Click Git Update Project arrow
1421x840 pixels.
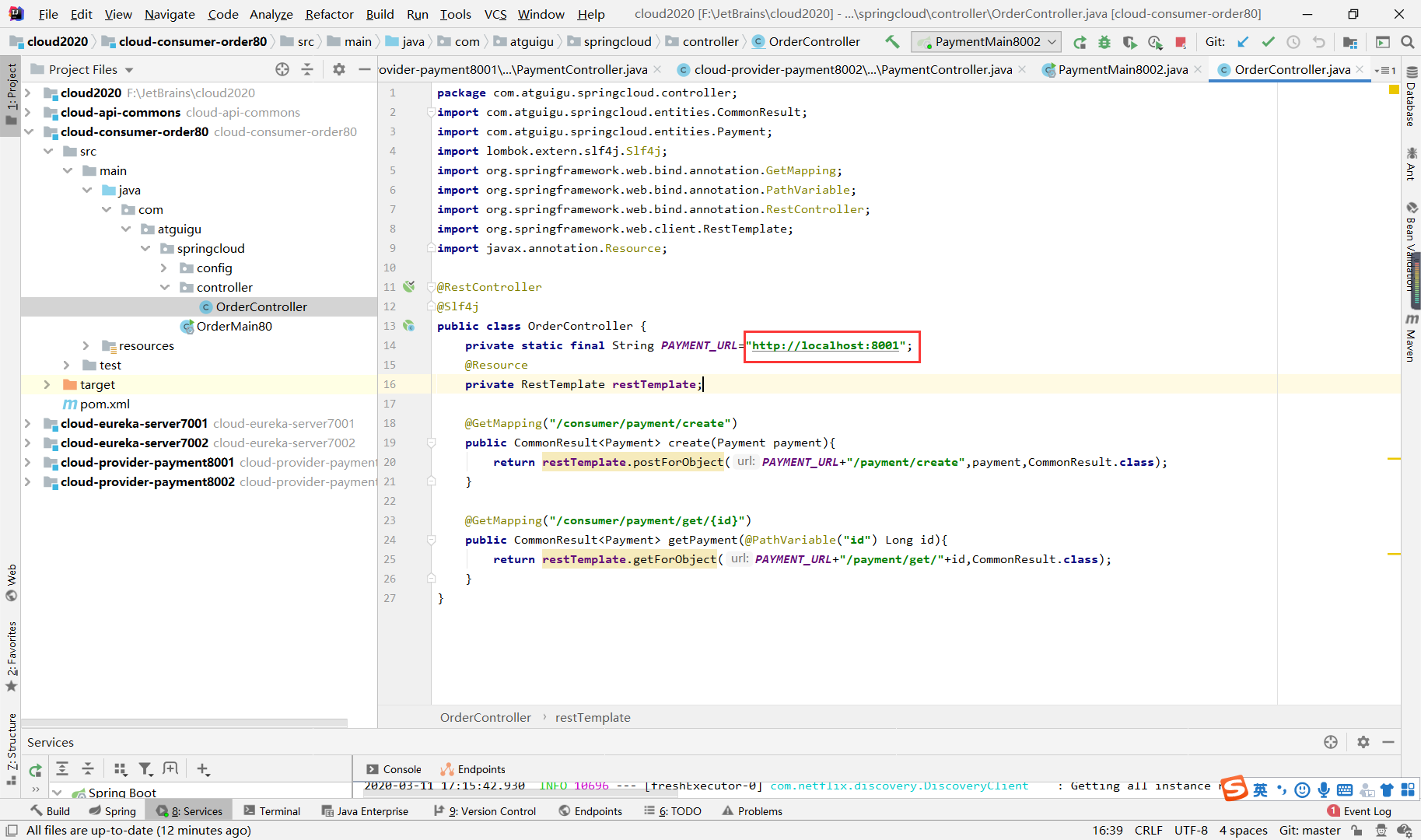[1243, 42]
